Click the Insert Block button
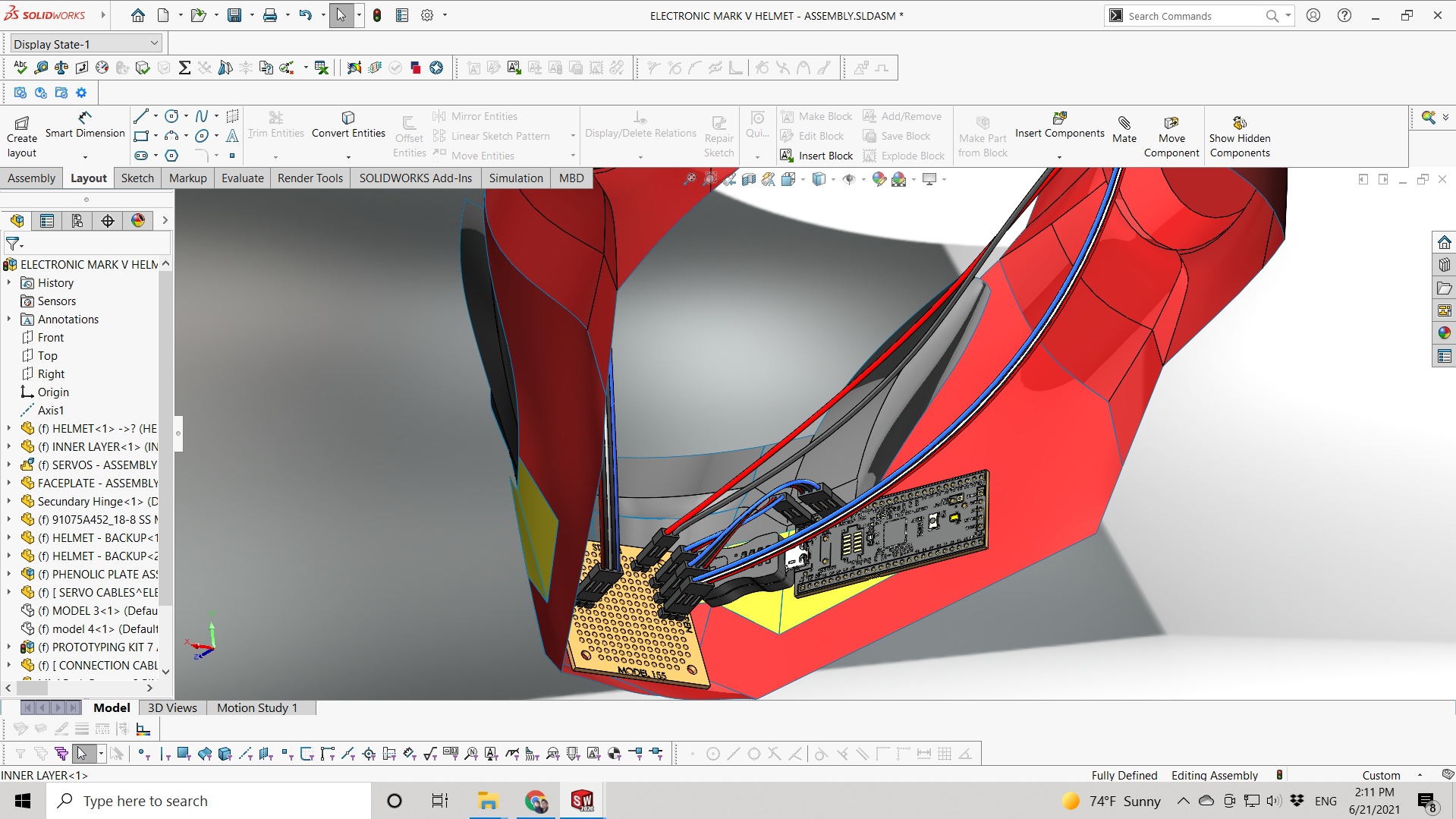The image size is (1456, 819). 816,156
